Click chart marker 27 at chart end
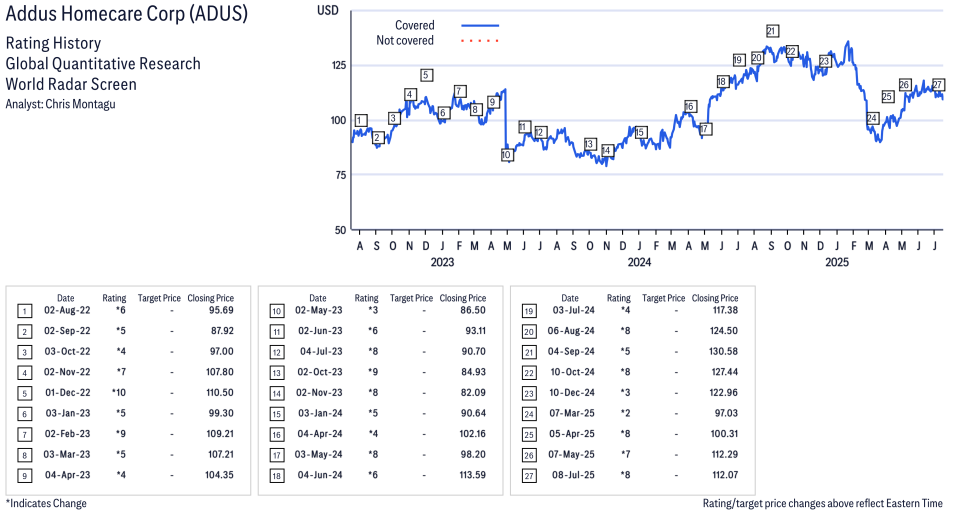Viewport: 954px width, 510px height. 938,85
